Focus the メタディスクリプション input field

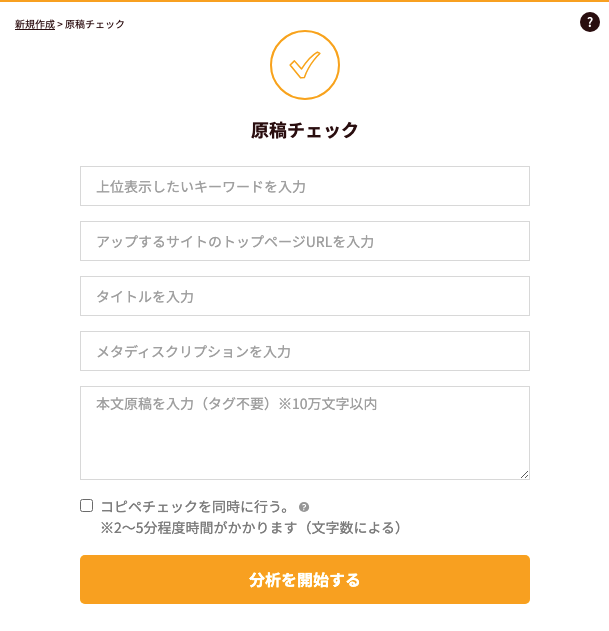click(x=304, y=351)
